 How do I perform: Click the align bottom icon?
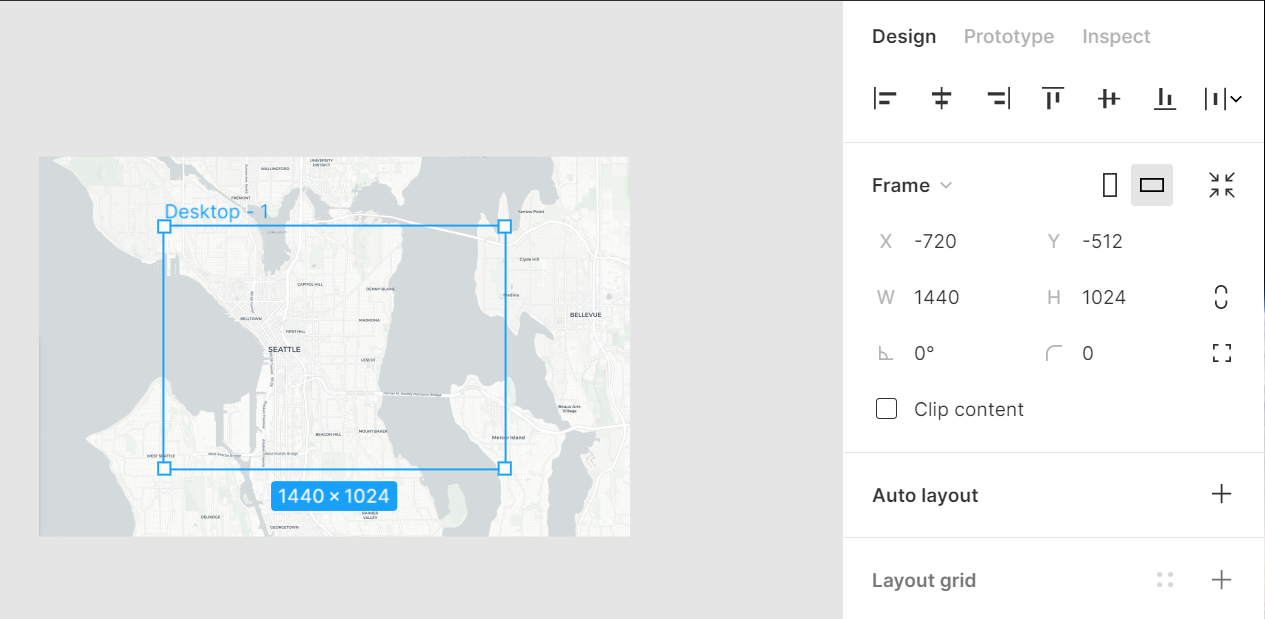[x=1164, y=98]
